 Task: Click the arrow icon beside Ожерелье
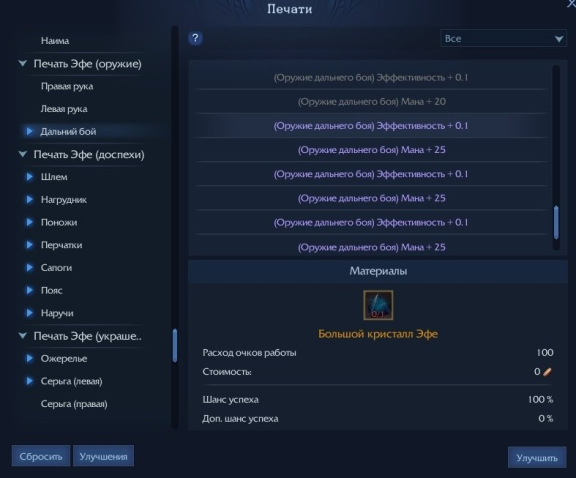tap(29, 358)
